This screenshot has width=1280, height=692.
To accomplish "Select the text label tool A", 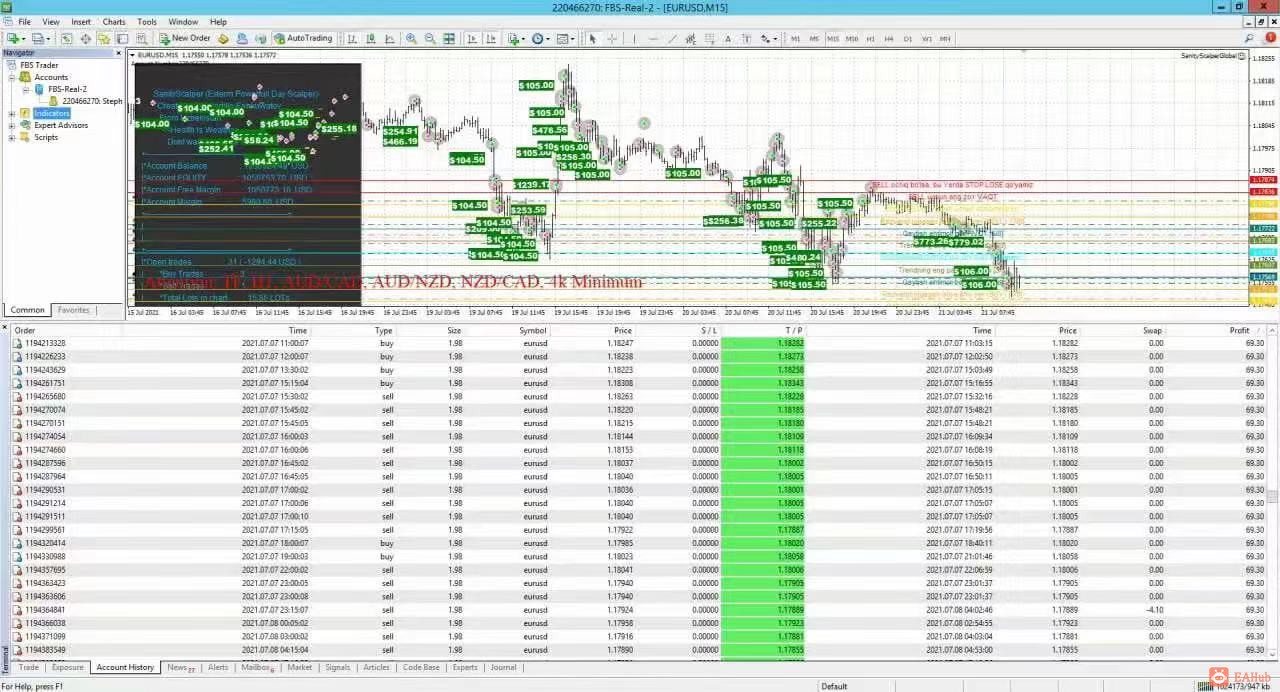I will pos(728,38).
